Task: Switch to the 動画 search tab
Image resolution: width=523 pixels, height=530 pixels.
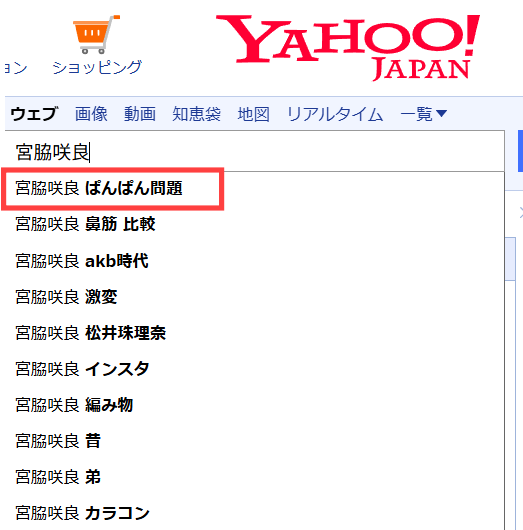Action: [140, 114]
